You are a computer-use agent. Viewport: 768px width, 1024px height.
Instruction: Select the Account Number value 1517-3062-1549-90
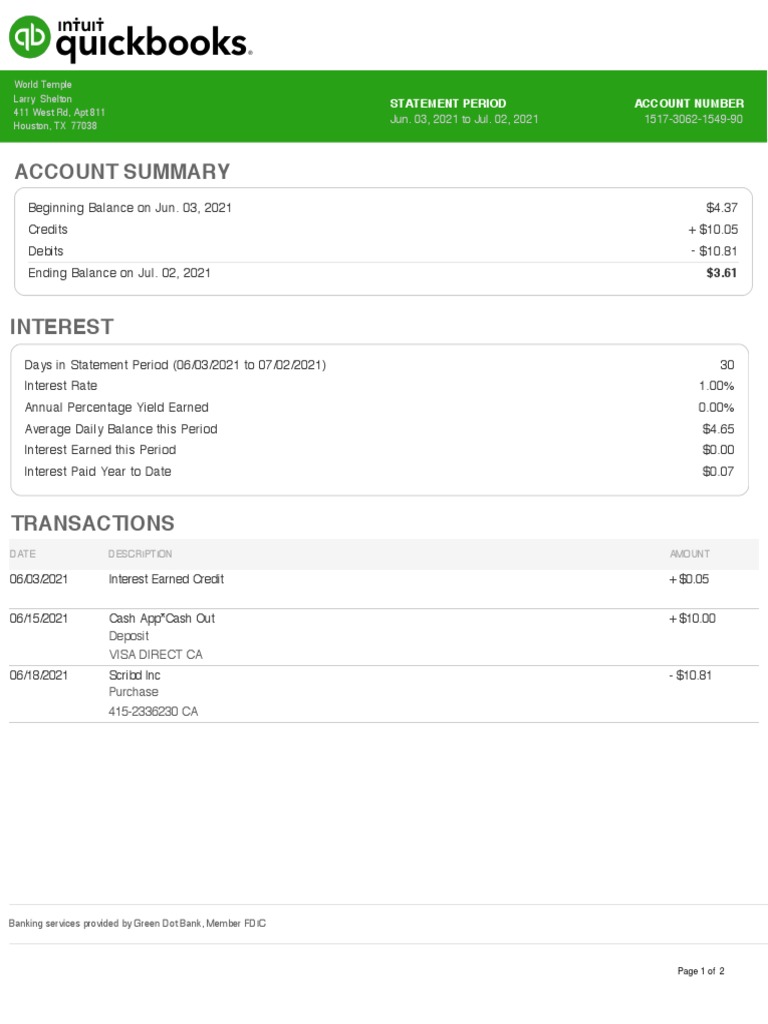(x=693, y=119)
